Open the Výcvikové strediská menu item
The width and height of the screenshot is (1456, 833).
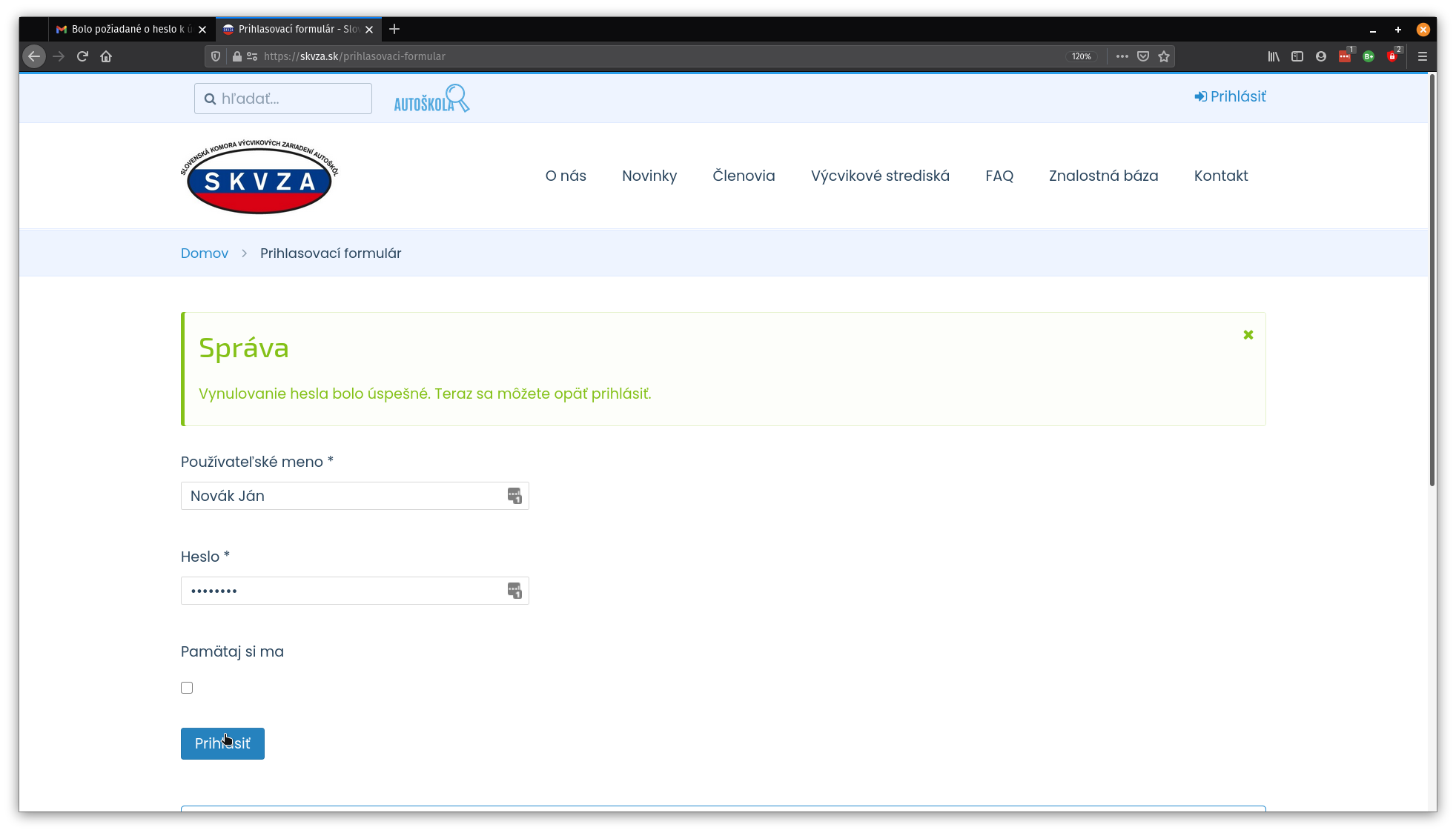(x=880, y=176)
